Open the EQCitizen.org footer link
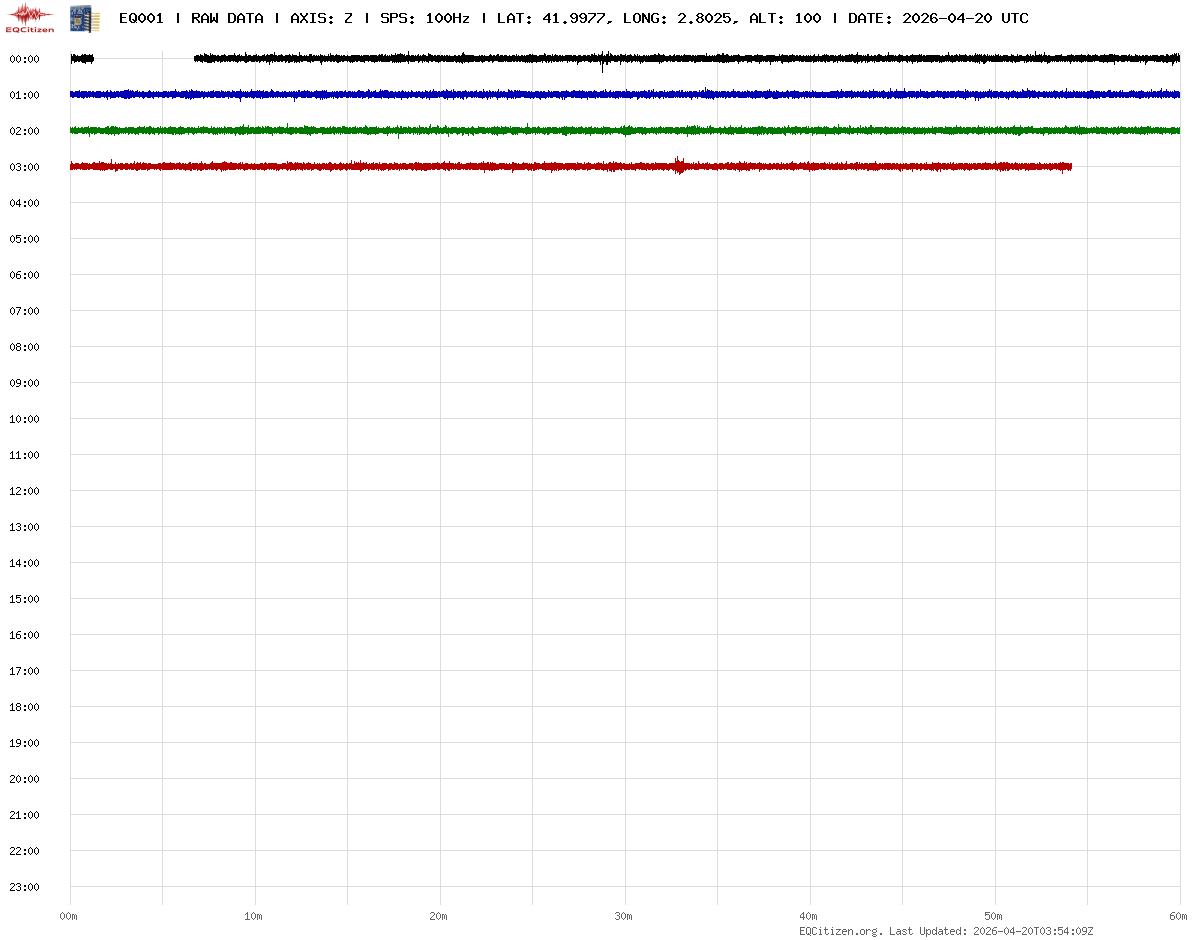 [x=840, y=931]
